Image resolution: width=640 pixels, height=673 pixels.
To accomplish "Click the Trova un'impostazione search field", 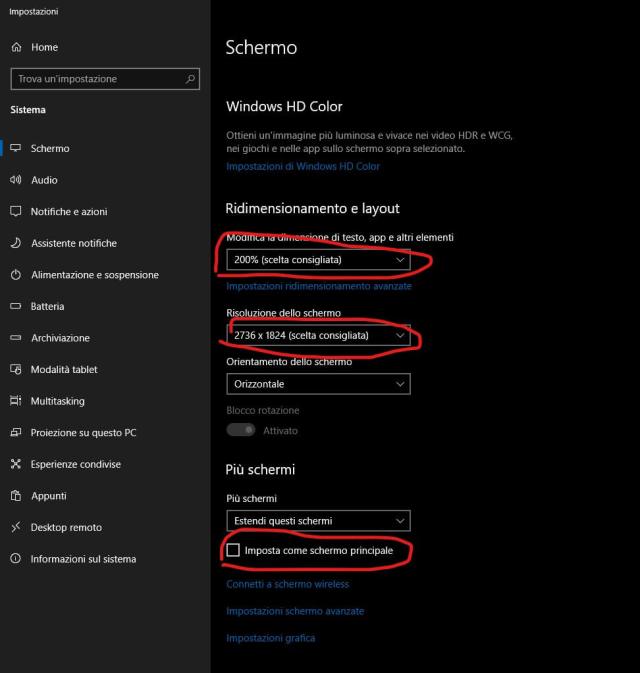I will tap(95, 79).
